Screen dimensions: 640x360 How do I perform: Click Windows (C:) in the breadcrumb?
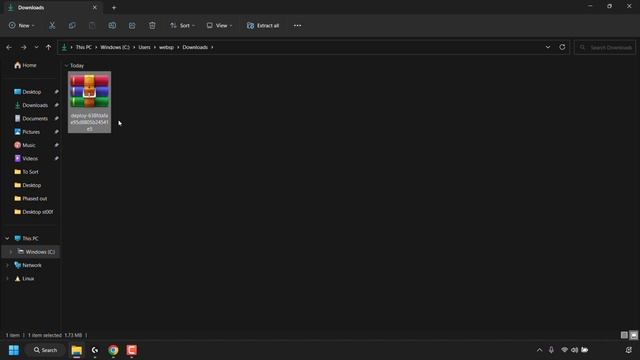(115, 47)
